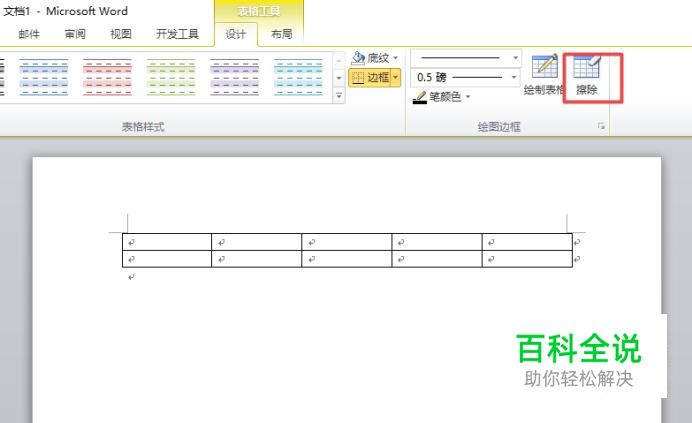
Task: Apply shading with the 底纹 paint bucket
Action: click(358, 58)
